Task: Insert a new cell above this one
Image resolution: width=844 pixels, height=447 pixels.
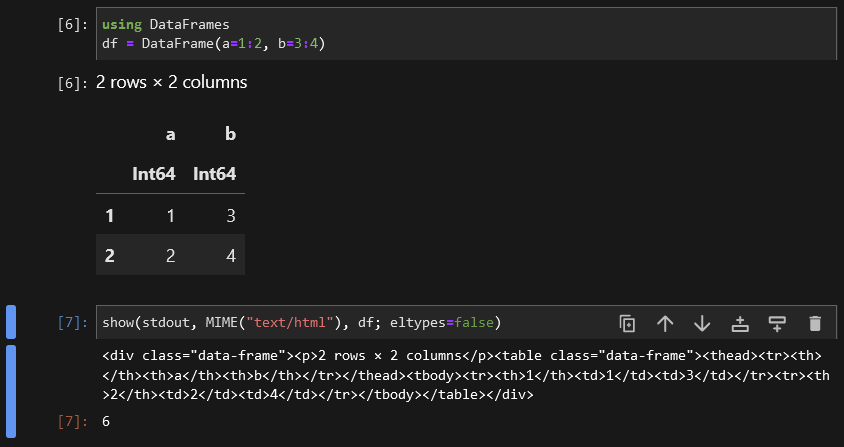Action: pos(740,323)
